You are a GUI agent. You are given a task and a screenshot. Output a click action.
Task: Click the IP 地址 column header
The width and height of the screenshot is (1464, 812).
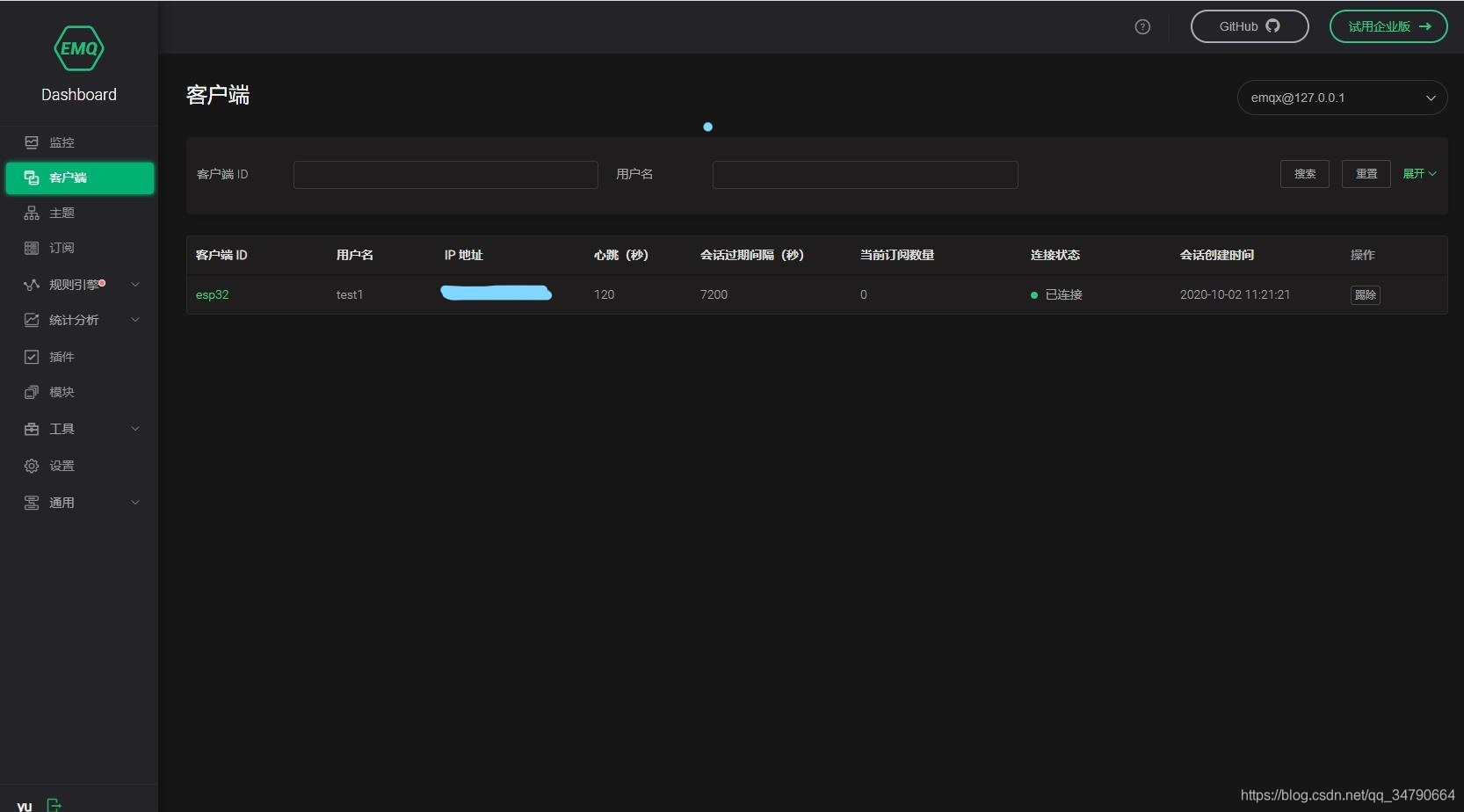(x=464, y=255)
